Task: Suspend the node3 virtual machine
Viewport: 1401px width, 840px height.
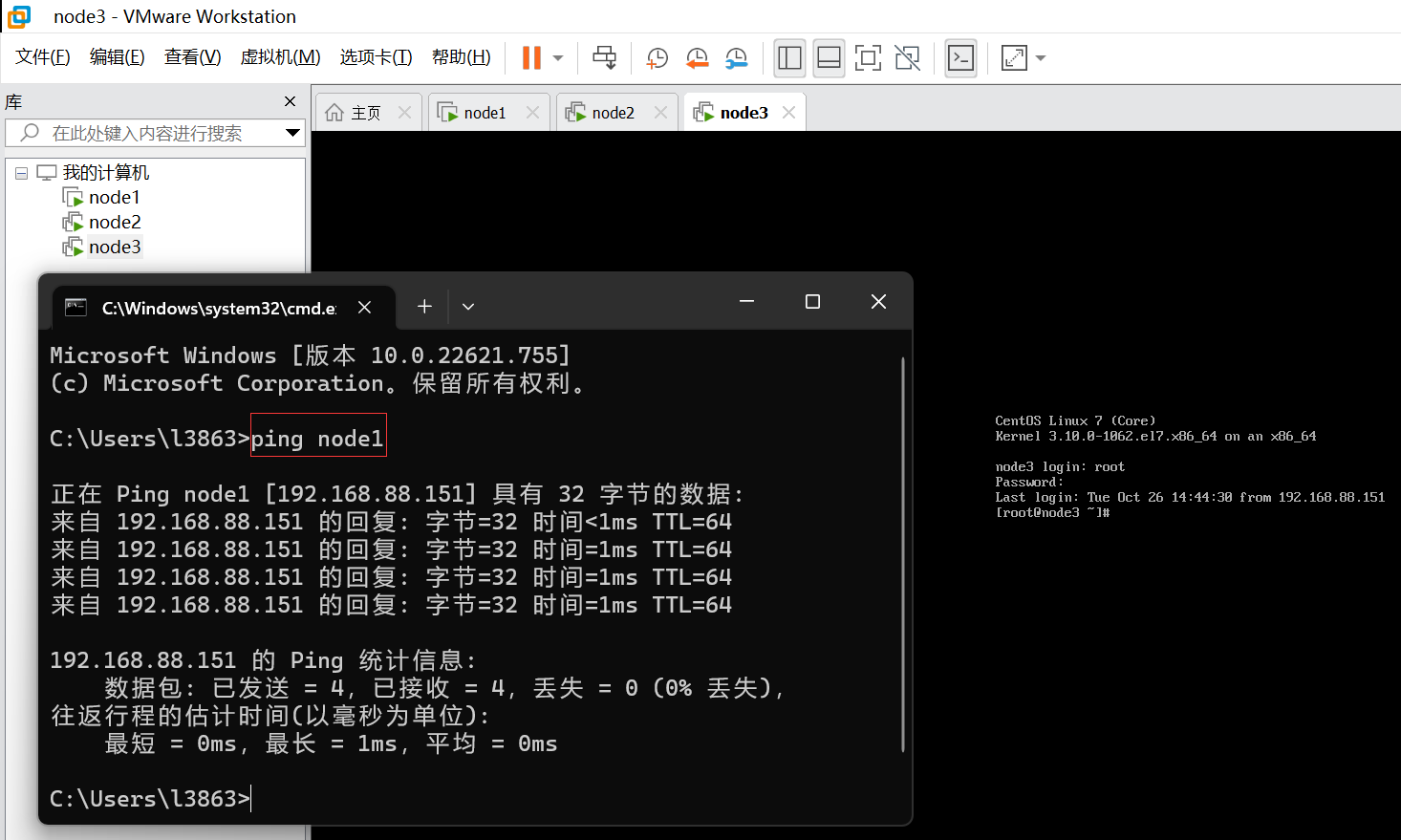Action: pos(531,57)
